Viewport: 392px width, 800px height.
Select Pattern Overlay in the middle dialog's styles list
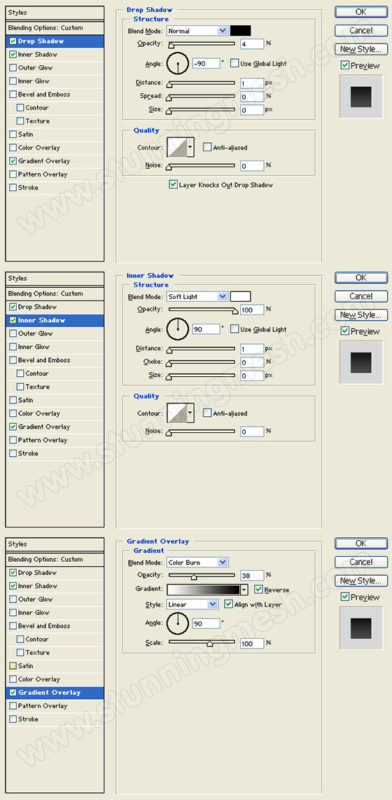click(x=43, y=440)
